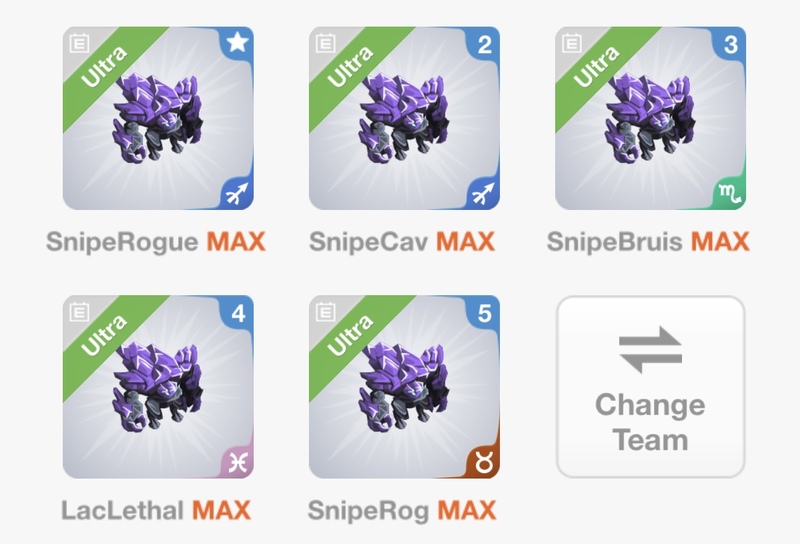Click the SnipeRog MAX name label
Image resolution: width=800 pixels, height=544 pixels.
point(402,511)
